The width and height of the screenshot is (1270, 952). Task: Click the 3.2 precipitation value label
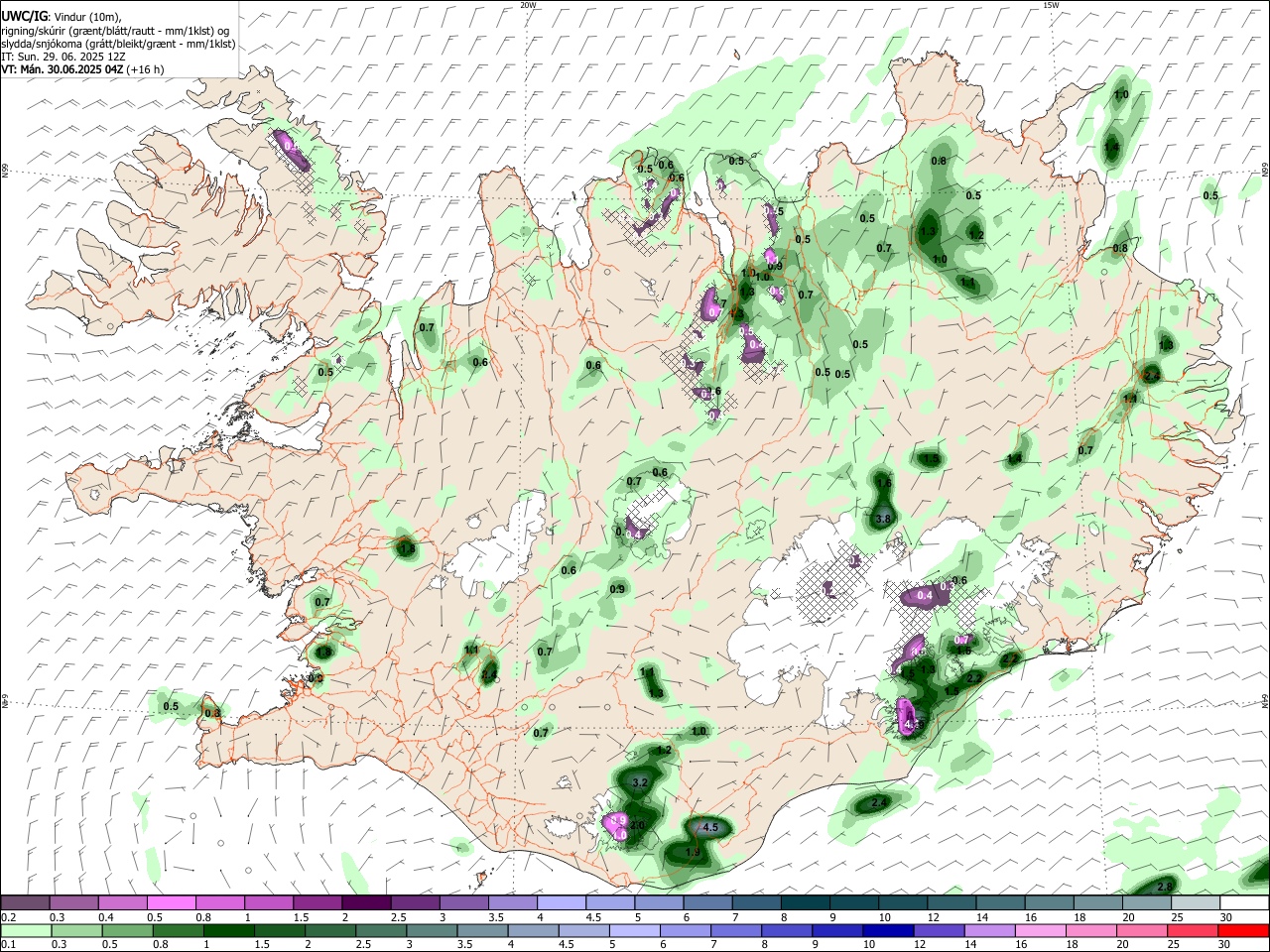tap(639, 782)
